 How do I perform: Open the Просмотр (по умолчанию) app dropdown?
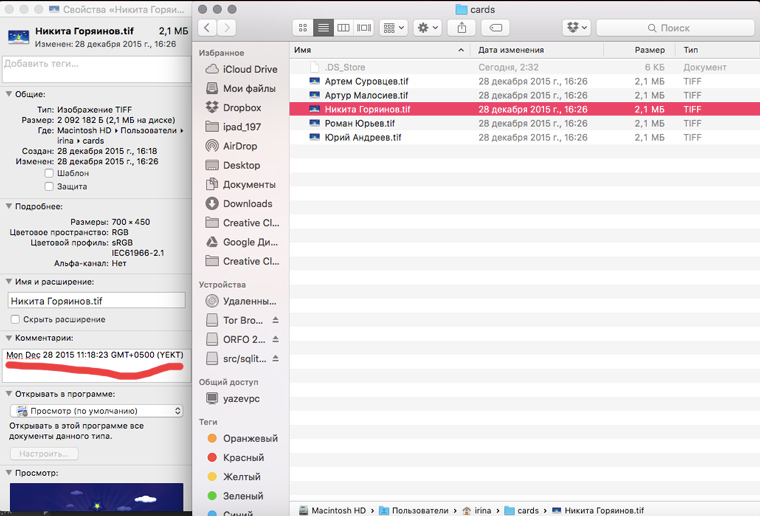point(96,411)
